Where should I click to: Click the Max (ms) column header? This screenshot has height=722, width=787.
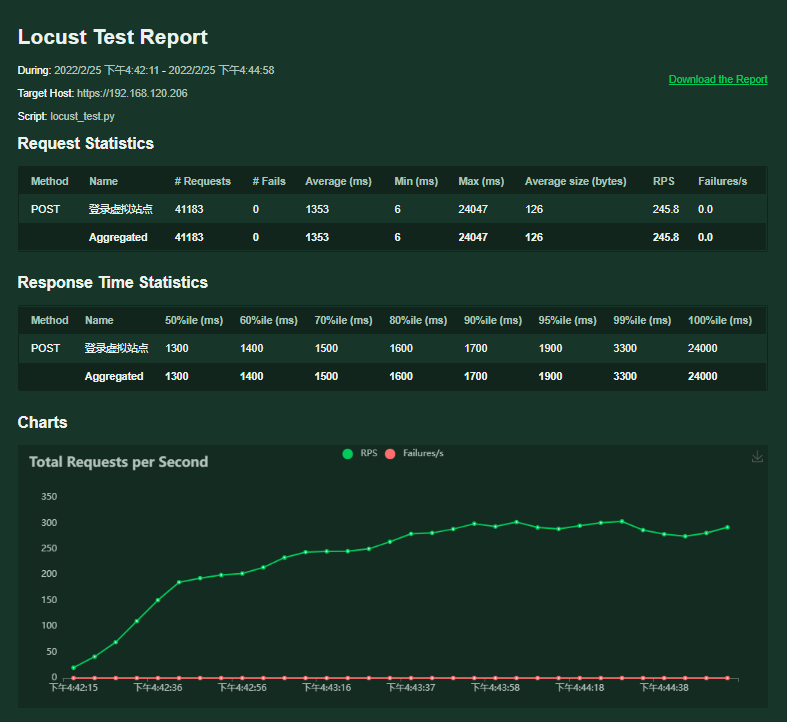pyautogui.click(x=481, y=181)
